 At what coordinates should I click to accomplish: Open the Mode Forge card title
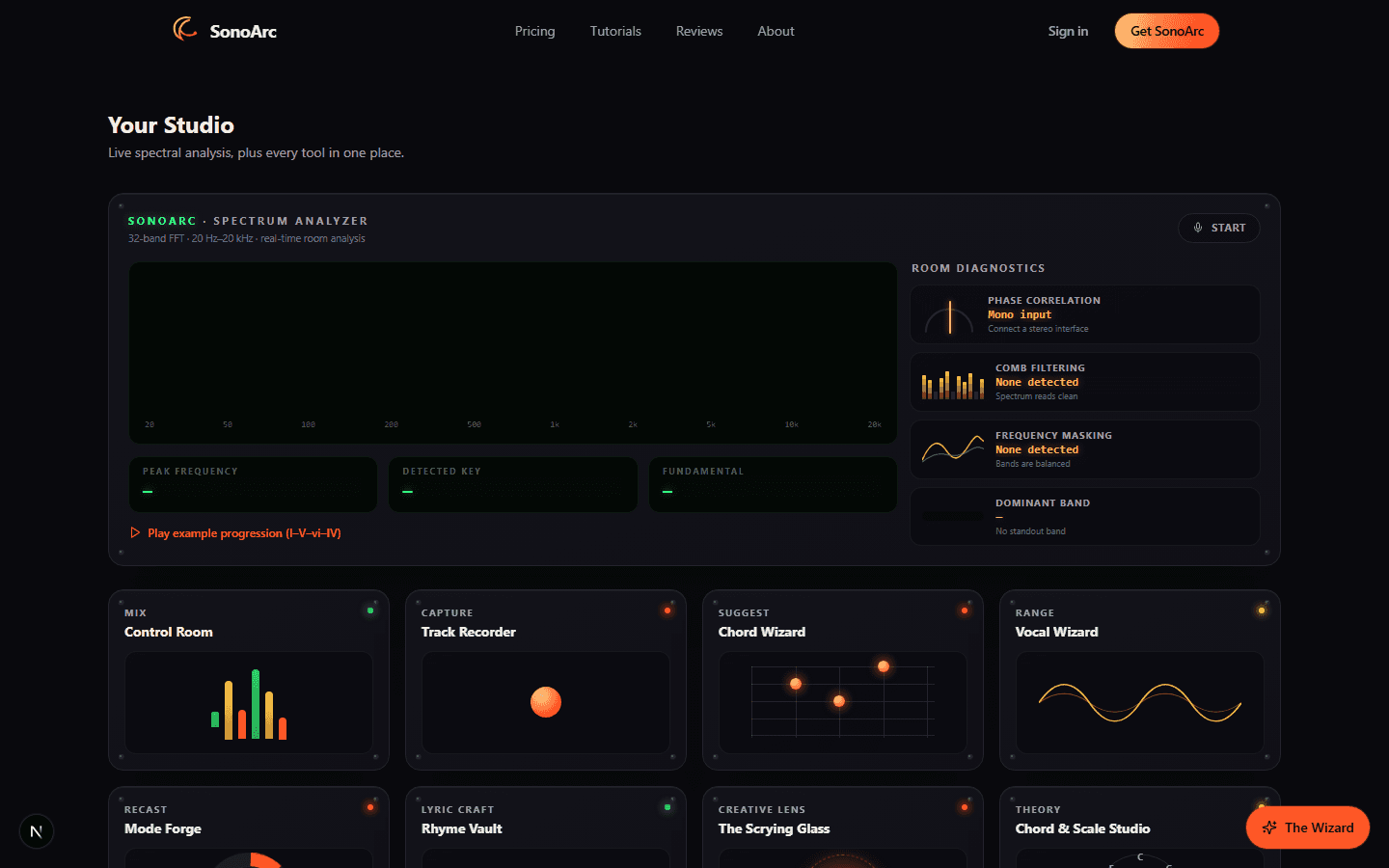click(x=163, y=828)
